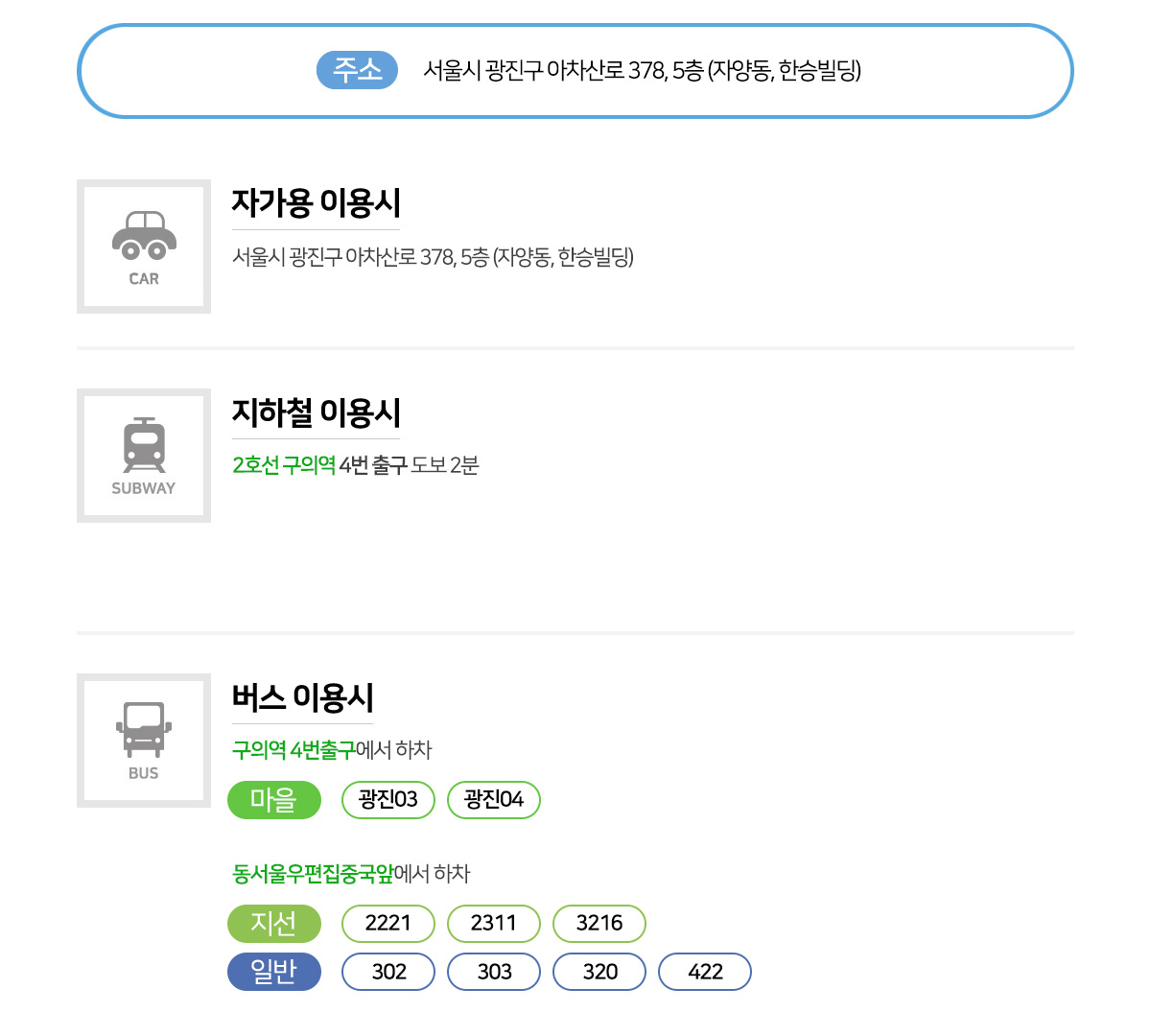Click the green 2호선 구의역 text
The height and width of the screenshot is (1036, 1151).
pyautogui.click(x=284, y=465)
